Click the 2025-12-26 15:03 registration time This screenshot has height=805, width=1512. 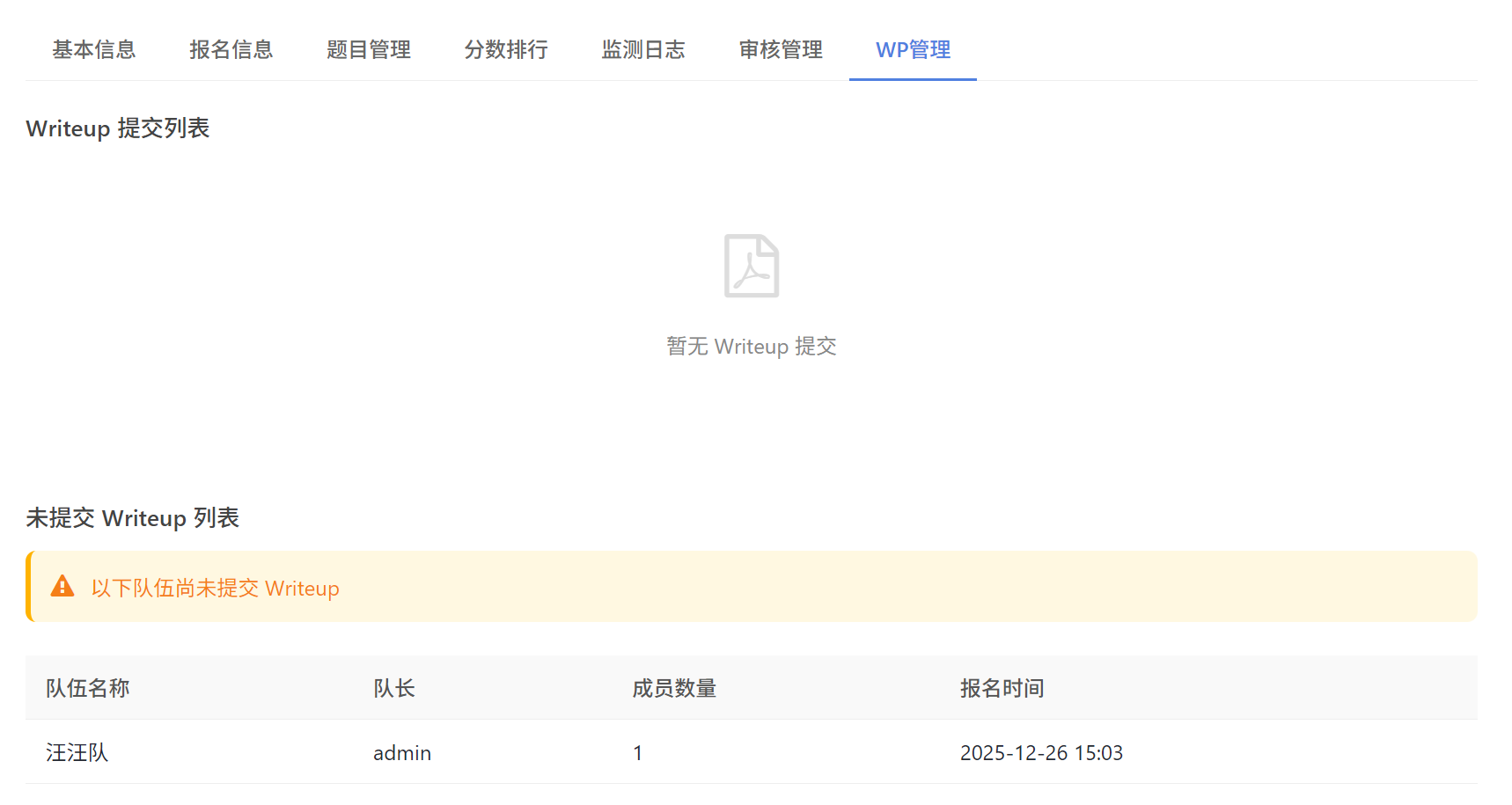click(1041, 753)
